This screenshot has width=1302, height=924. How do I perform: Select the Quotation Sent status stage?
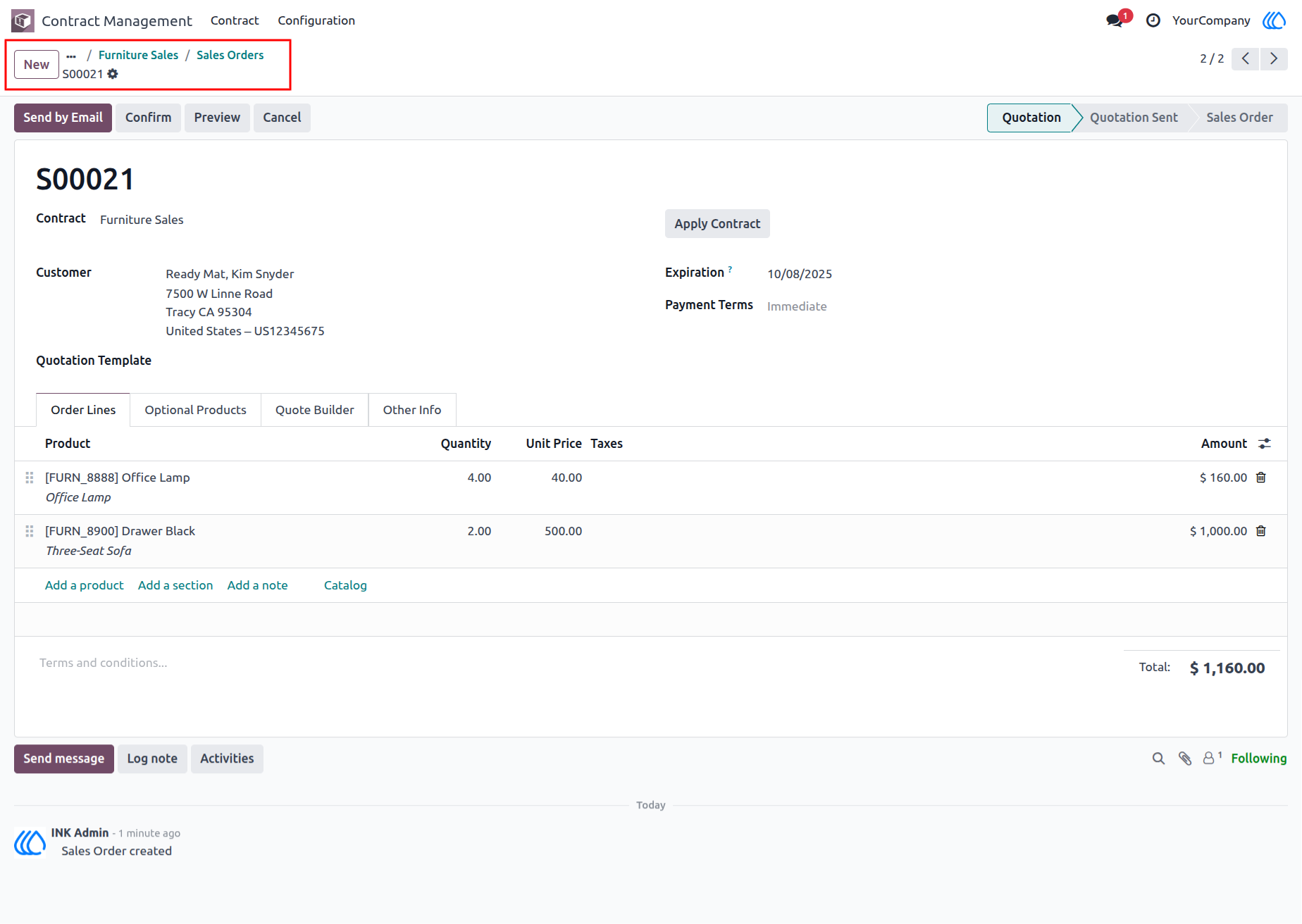pos(1134,118)
